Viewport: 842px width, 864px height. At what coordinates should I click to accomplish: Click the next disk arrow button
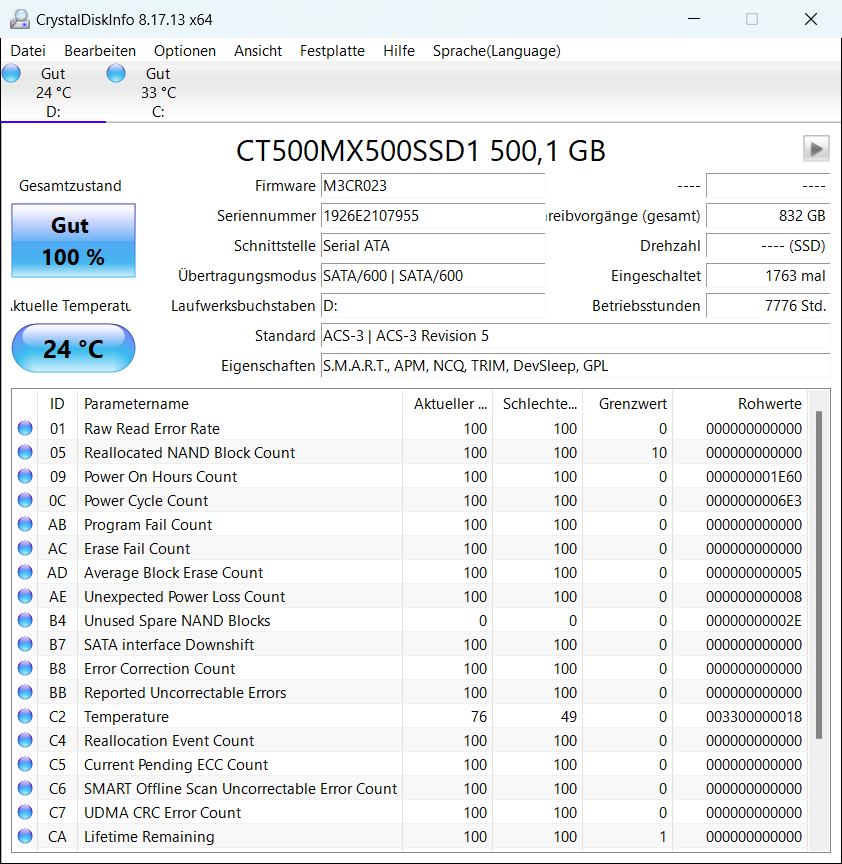(816, 149)
